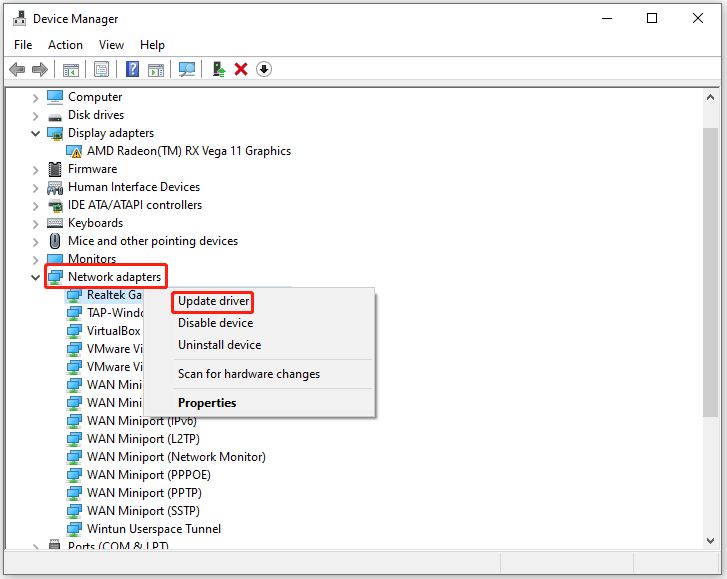Click the Scan for hardware changes monitor icon
The height and width of the screenshot is (579, 727).
tap(186, 69)
